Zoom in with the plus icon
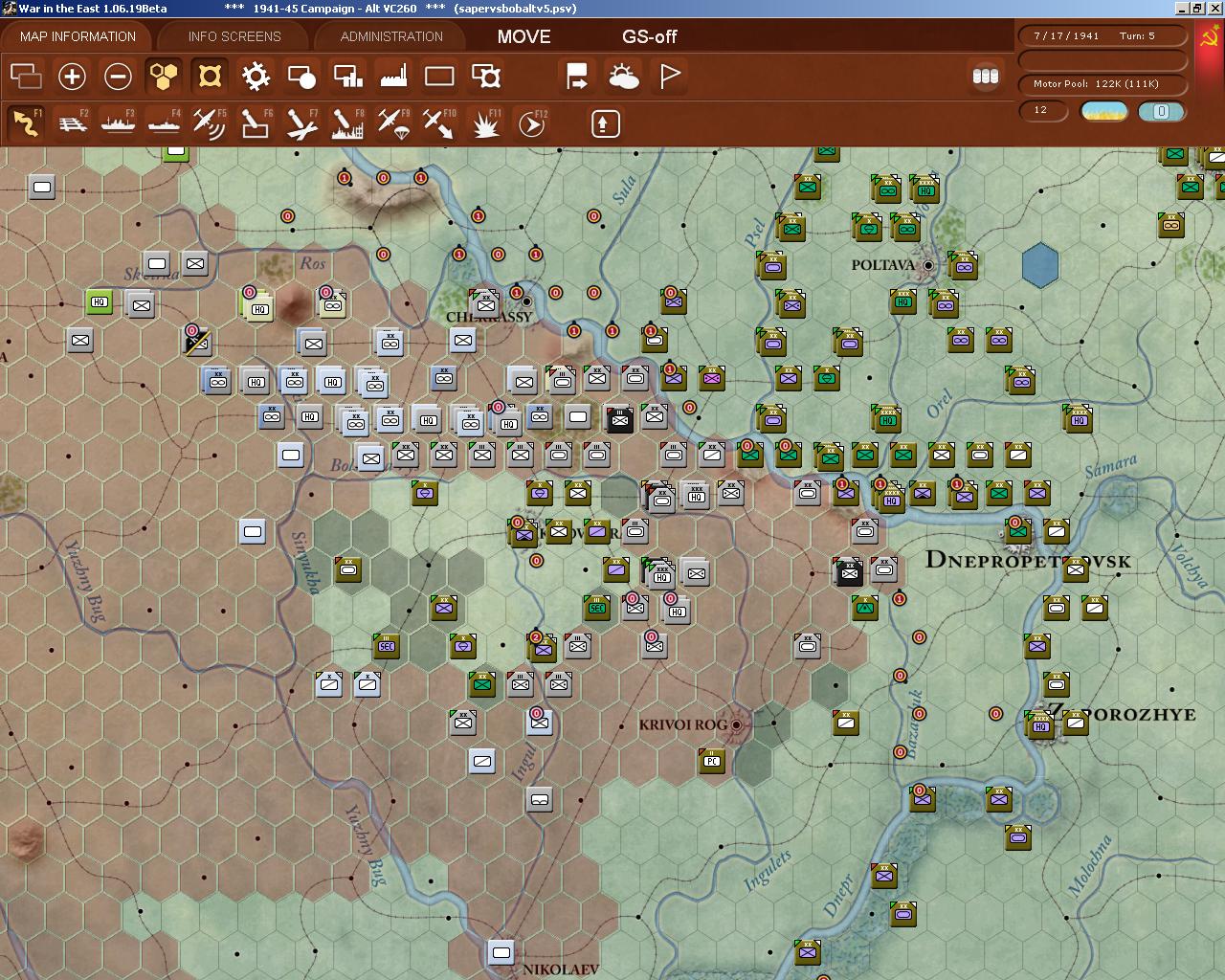 [x=72, y=76]
